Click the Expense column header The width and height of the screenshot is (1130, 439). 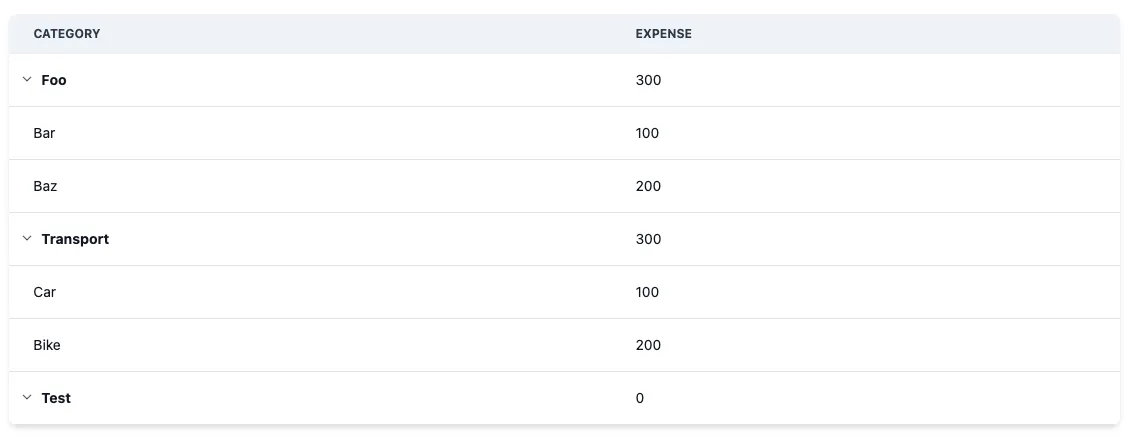click(x=663, y=34)
